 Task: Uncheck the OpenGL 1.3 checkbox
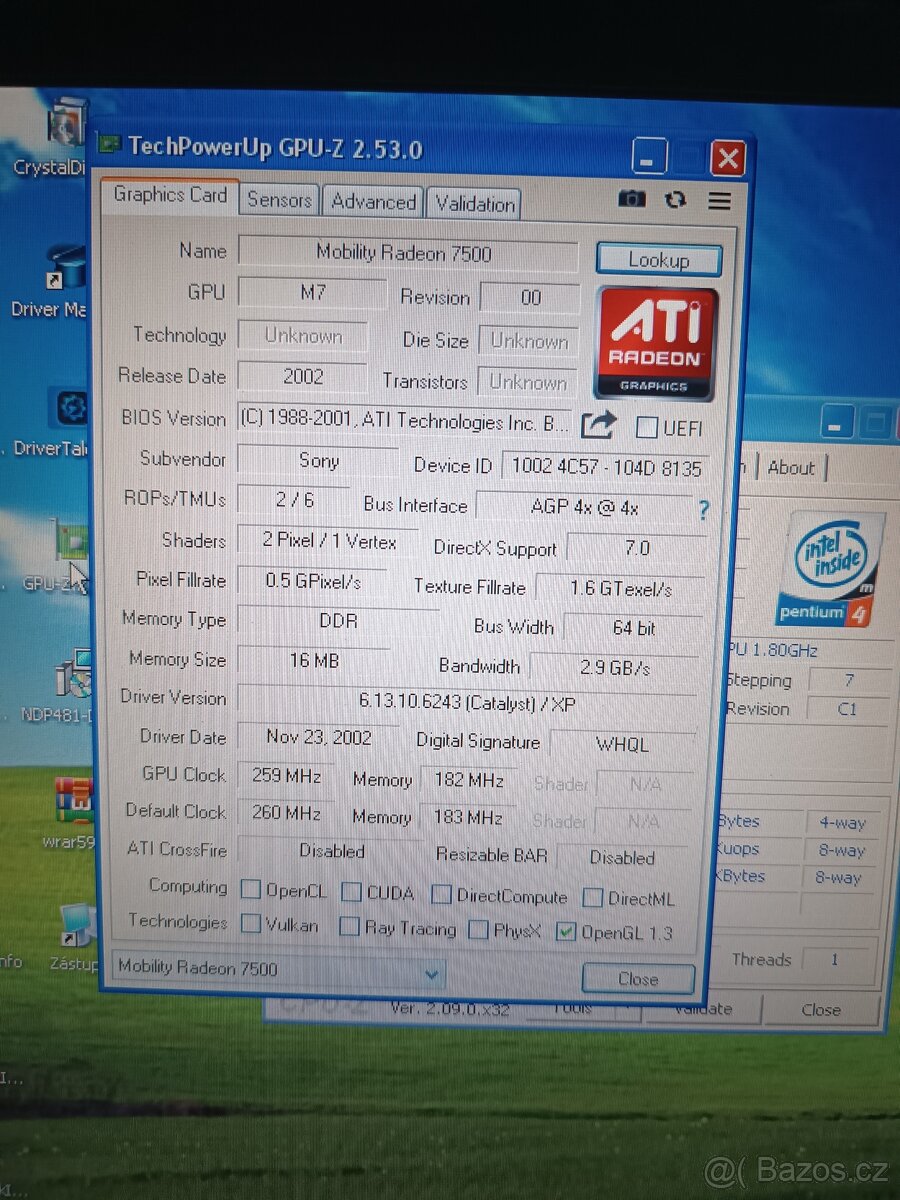pos(566,932)
